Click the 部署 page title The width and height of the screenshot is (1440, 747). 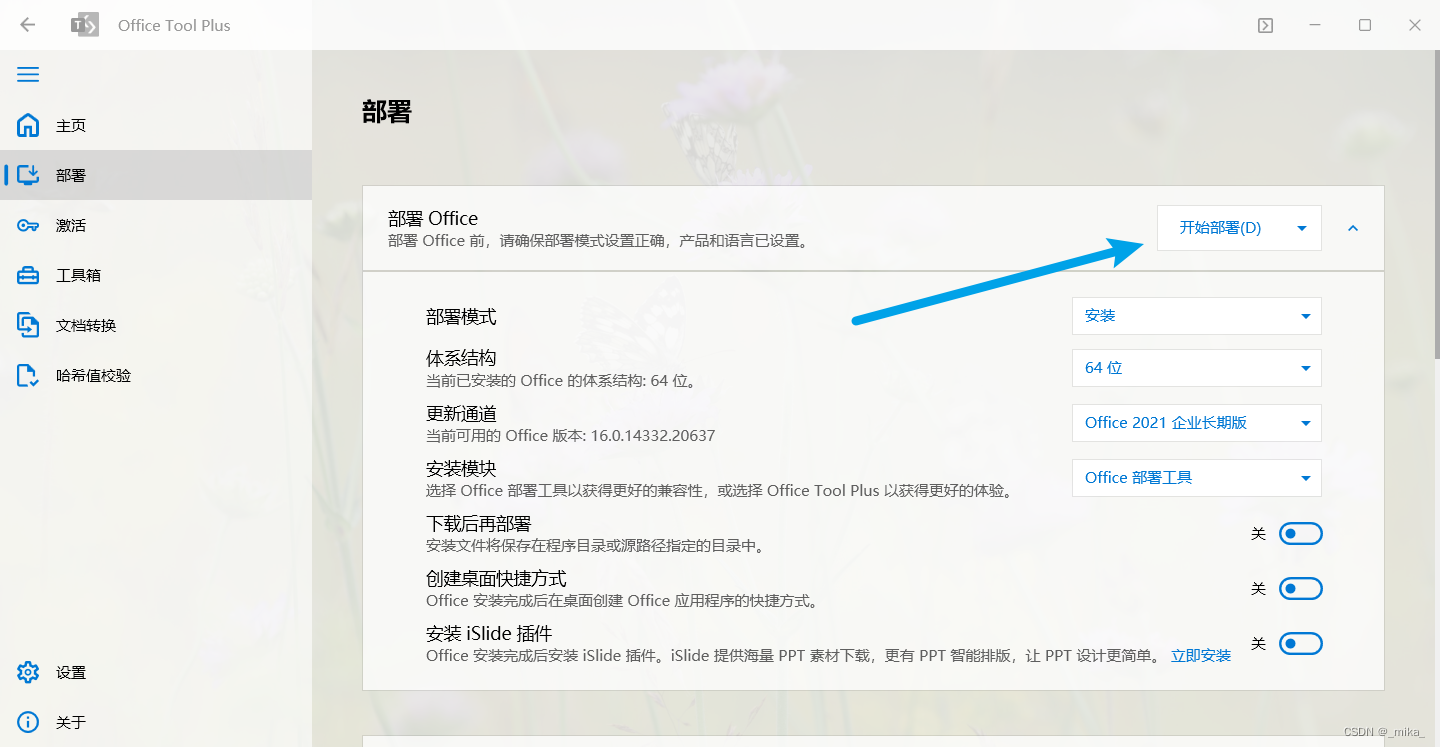(x=387, y=111)
